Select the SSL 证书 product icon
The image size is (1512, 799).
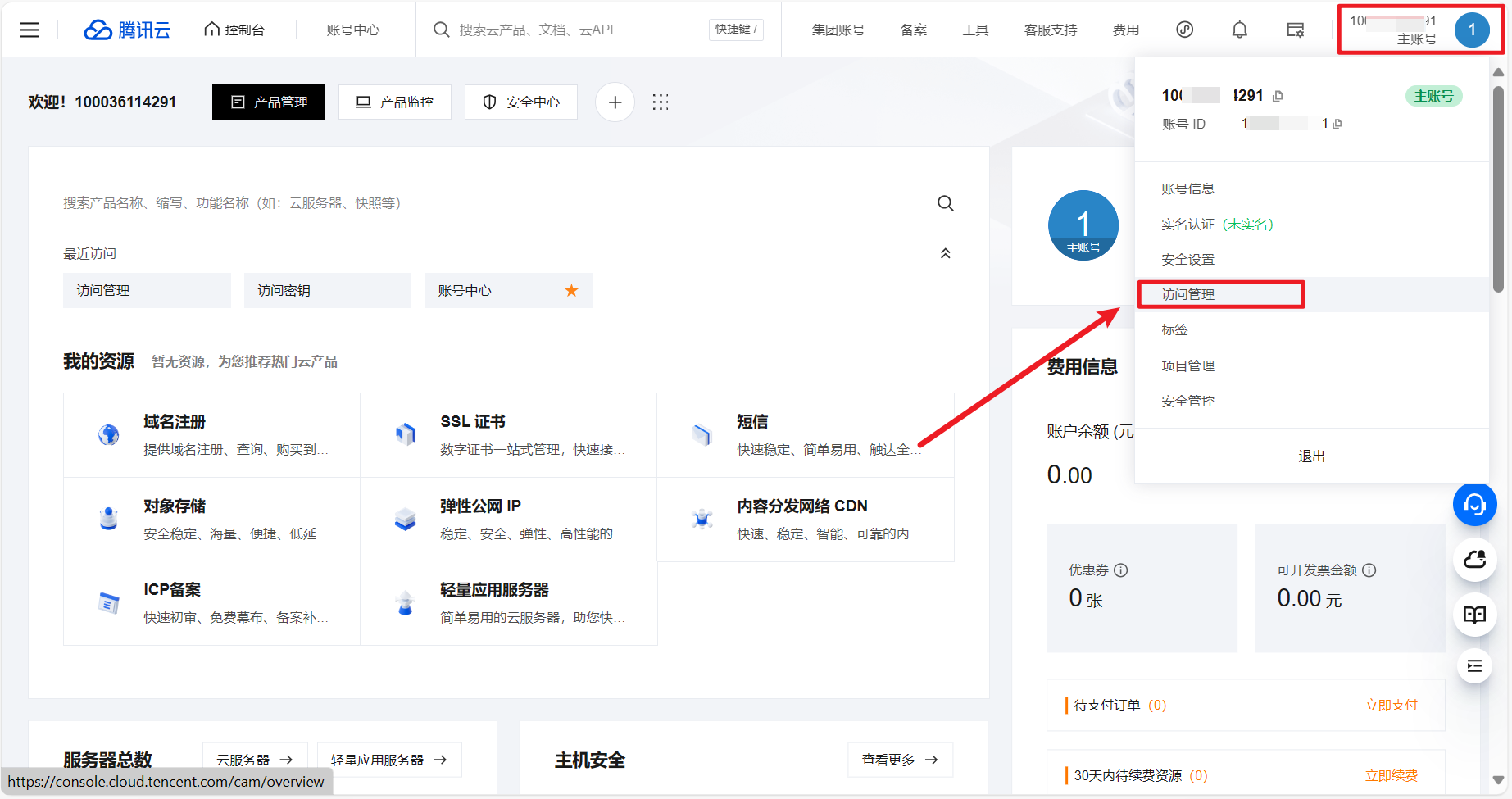coord(406,432)
